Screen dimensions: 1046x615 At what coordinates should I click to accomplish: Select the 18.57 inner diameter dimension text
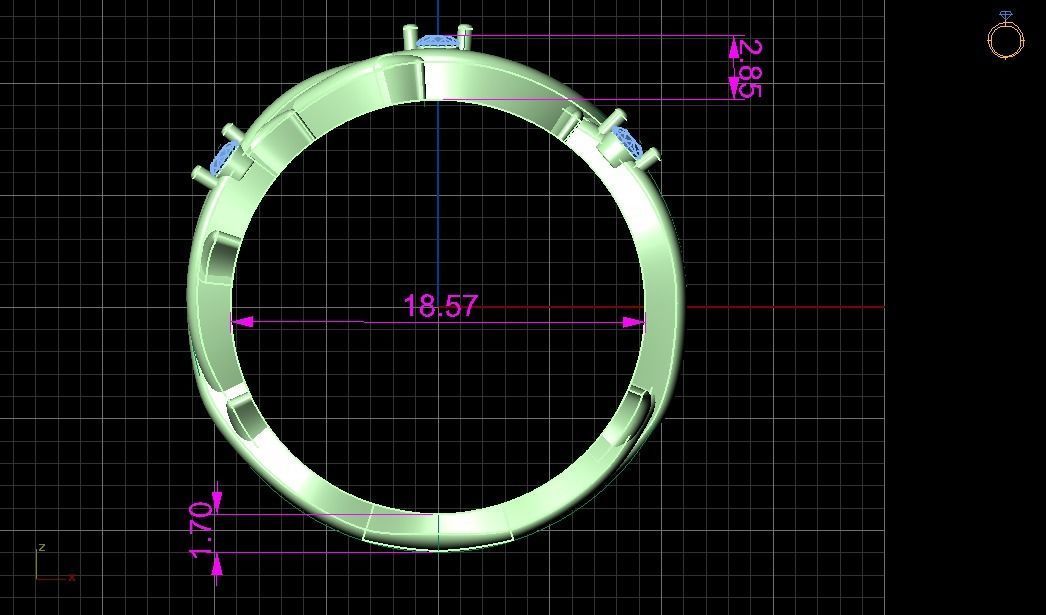(x=441, y=306)
